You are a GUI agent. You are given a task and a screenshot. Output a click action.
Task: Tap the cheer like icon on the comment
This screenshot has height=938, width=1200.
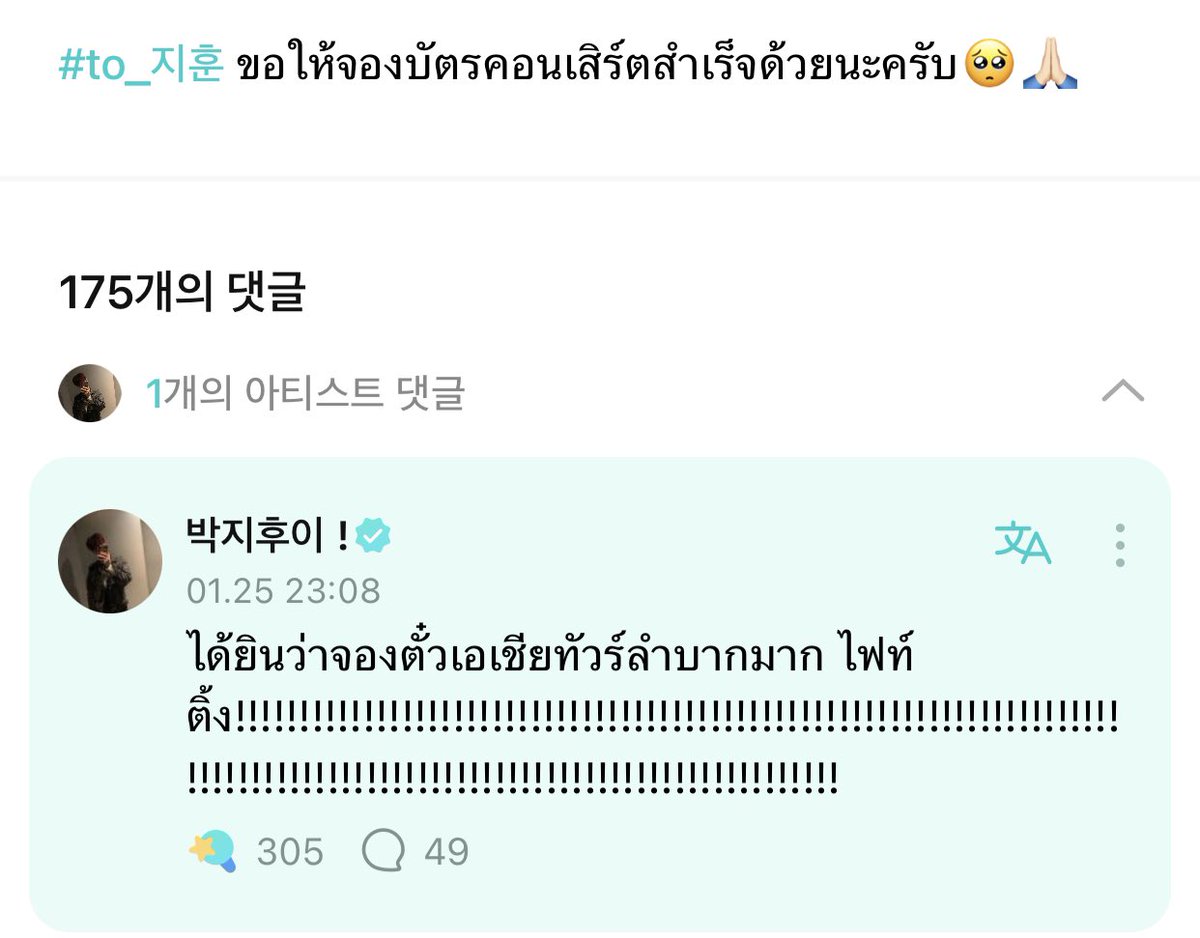pyautogui.click(x=212, y=851)
